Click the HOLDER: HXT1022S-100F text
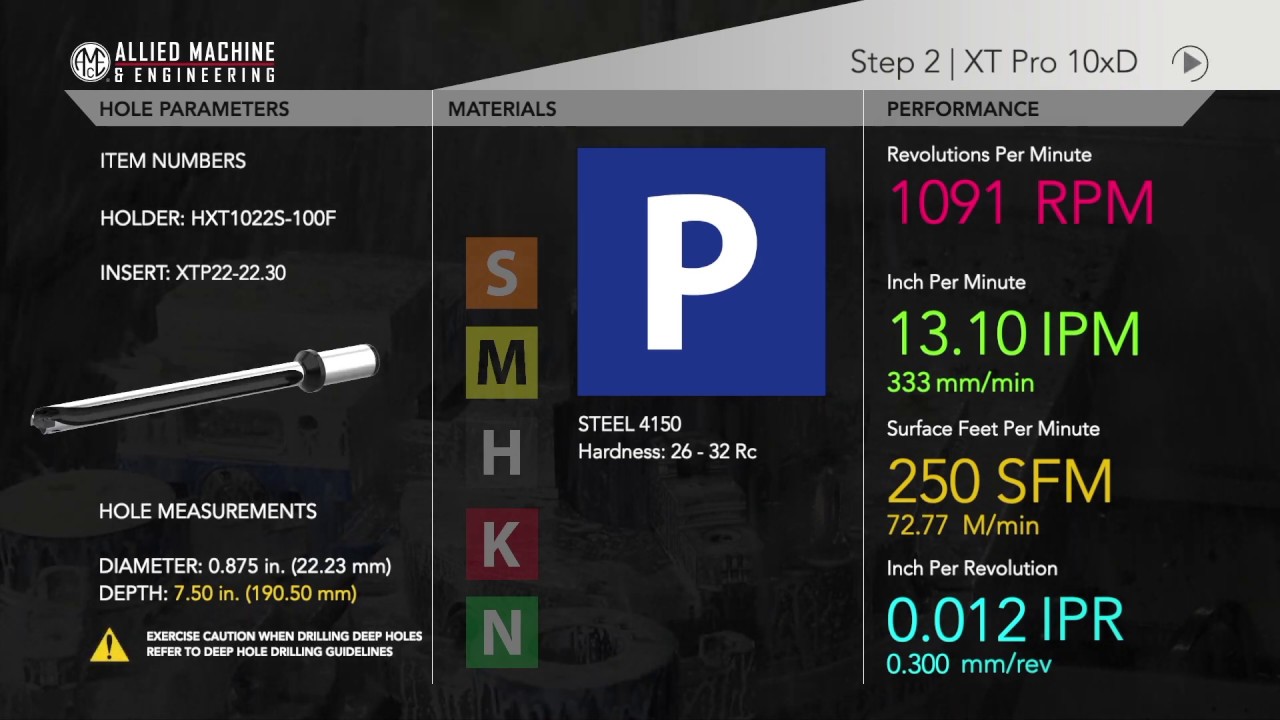This screenshot has height=720, width=1280. (218, 218)
